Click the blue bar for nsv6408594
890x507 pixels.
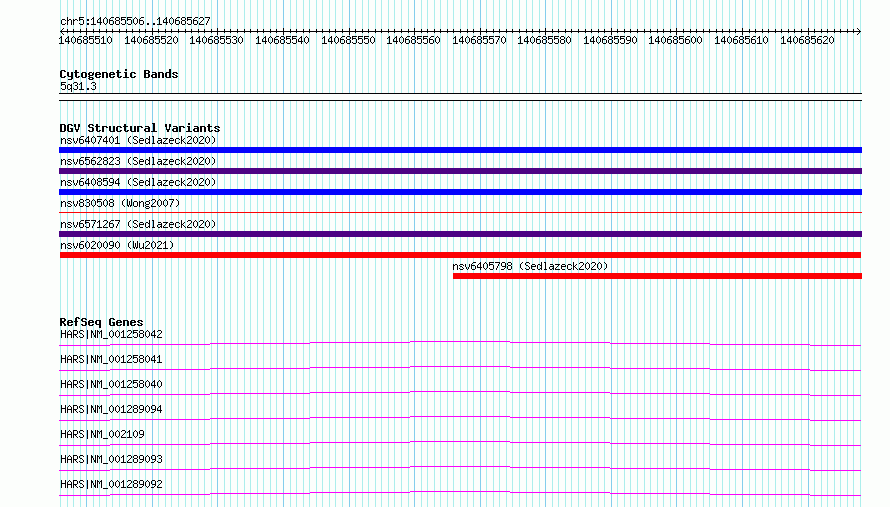pyautogui.click(x=460, y=192)
